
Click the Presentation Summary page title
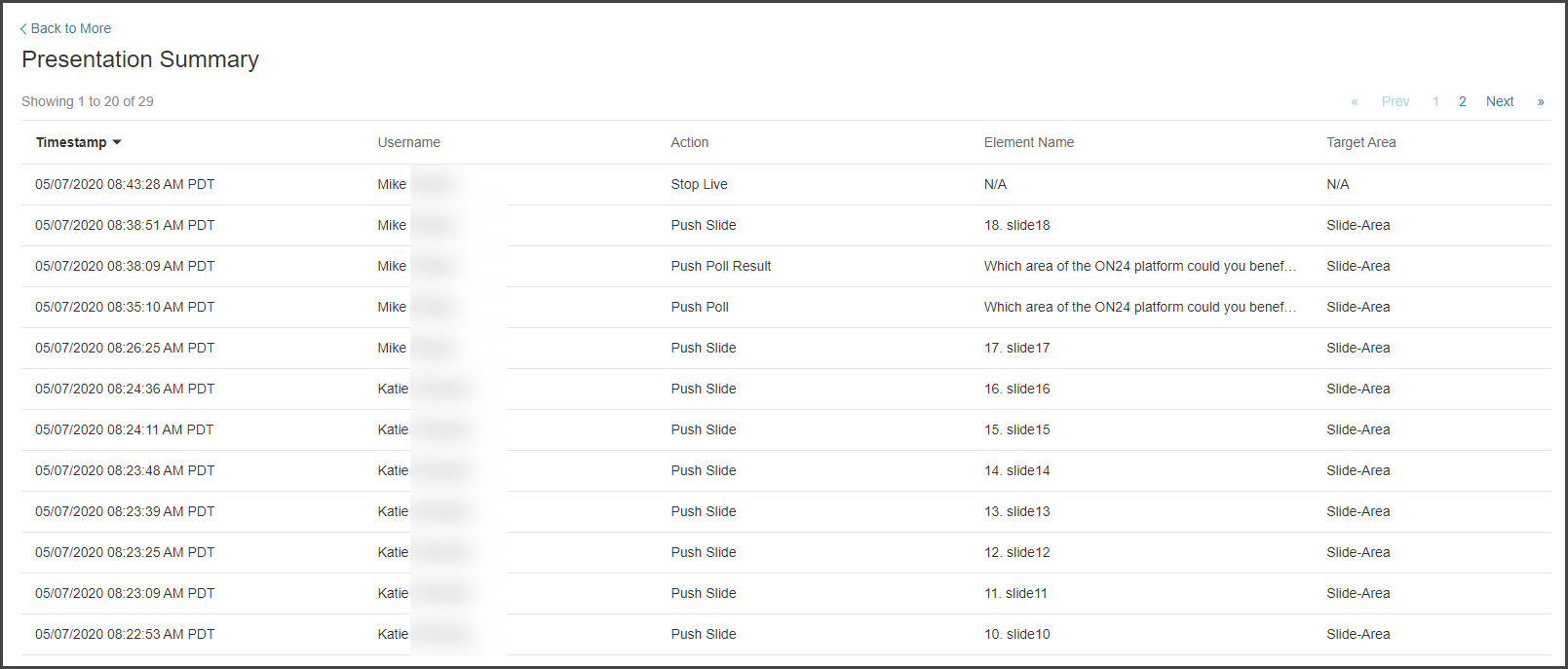(140, 59)
